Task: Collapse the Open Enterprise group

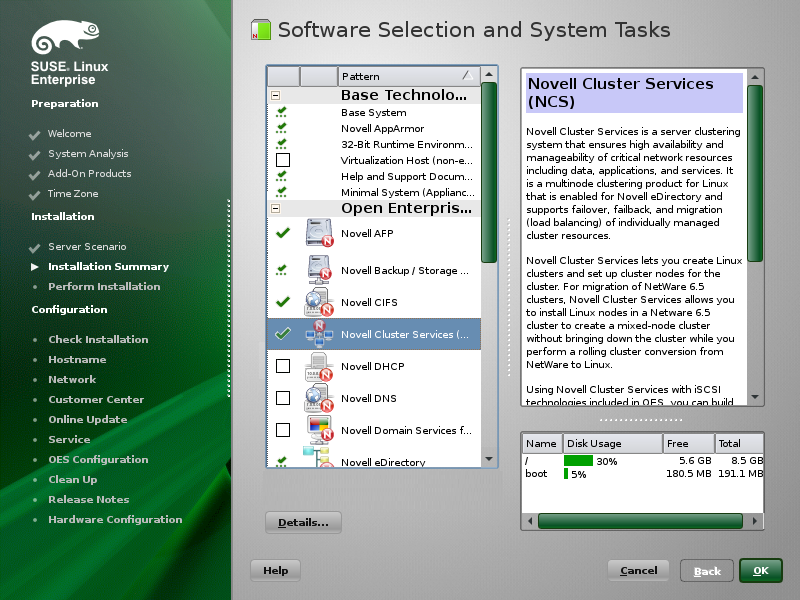Action: click(275, 209)
